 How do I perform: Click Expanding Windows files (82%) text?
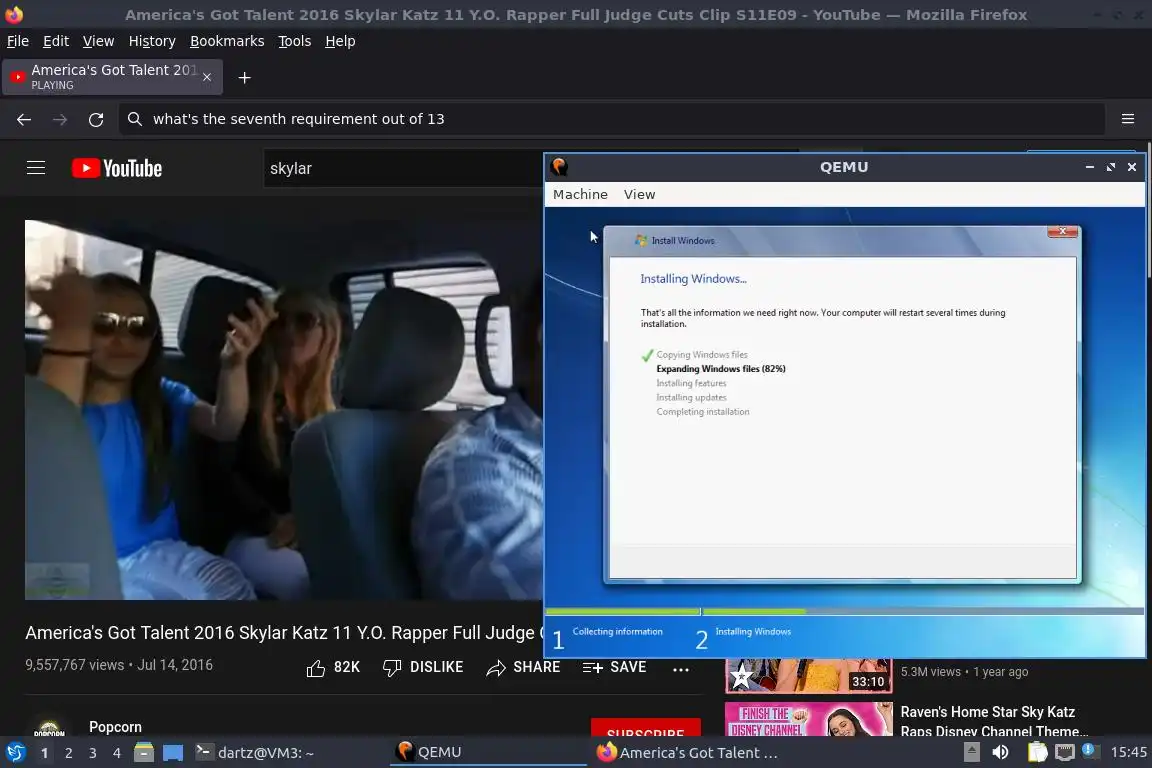click(x=721, y=369)
